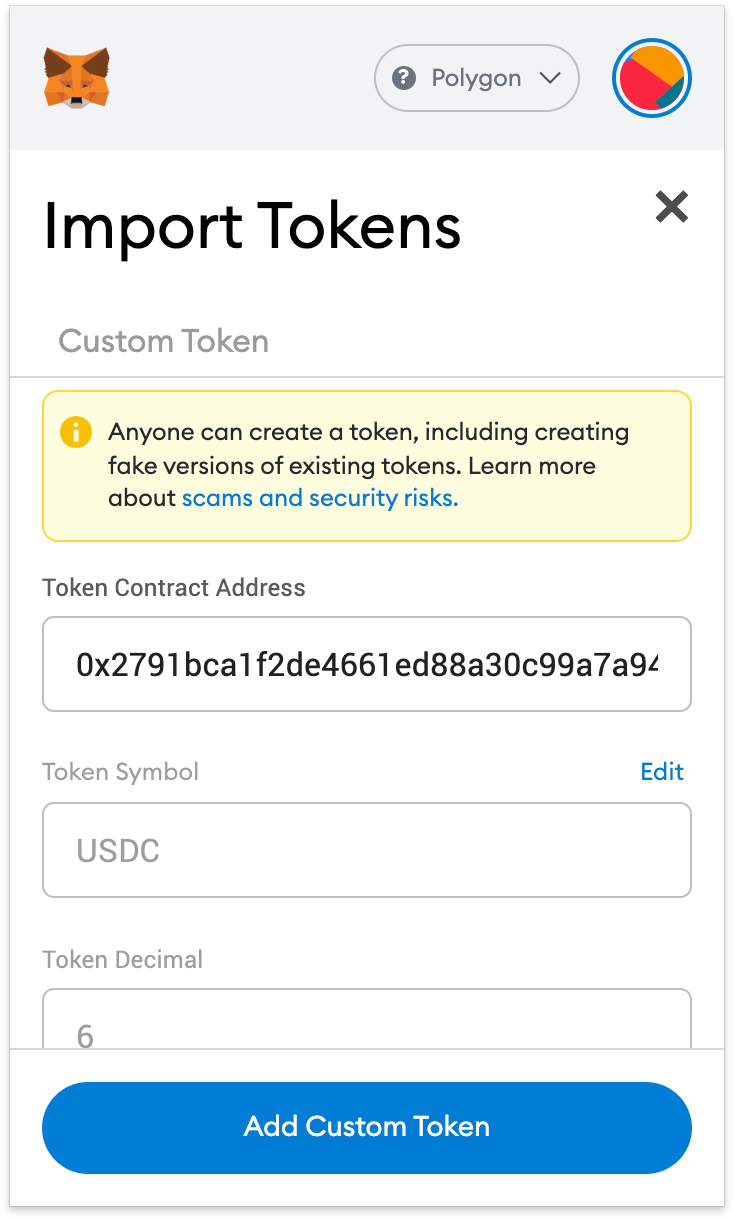Click the yellow info icon in the warning banner

(76, 432)
